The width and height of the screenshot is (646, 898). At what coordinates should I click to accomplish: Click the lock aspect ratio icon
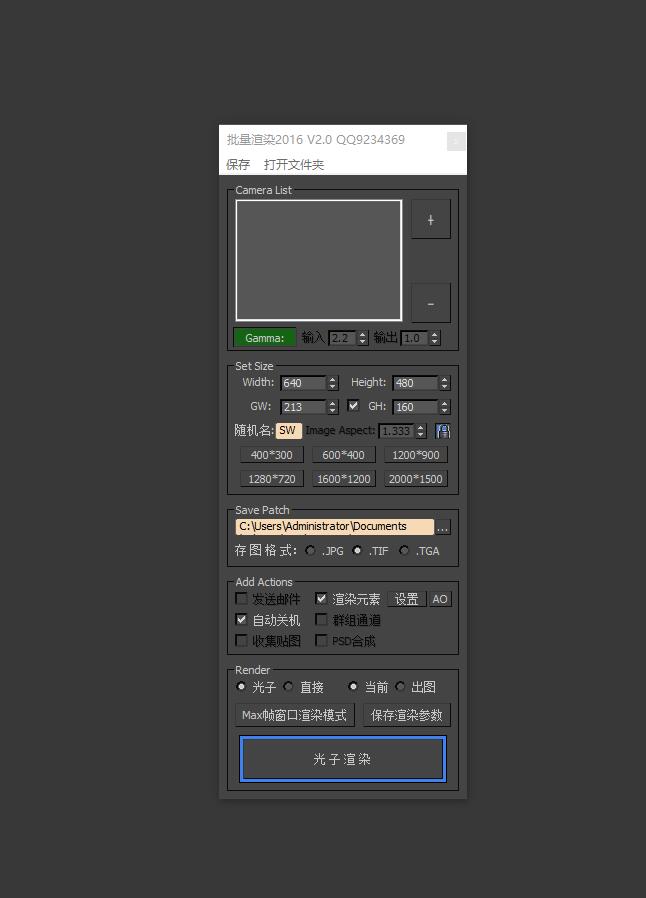click(443, 431)
